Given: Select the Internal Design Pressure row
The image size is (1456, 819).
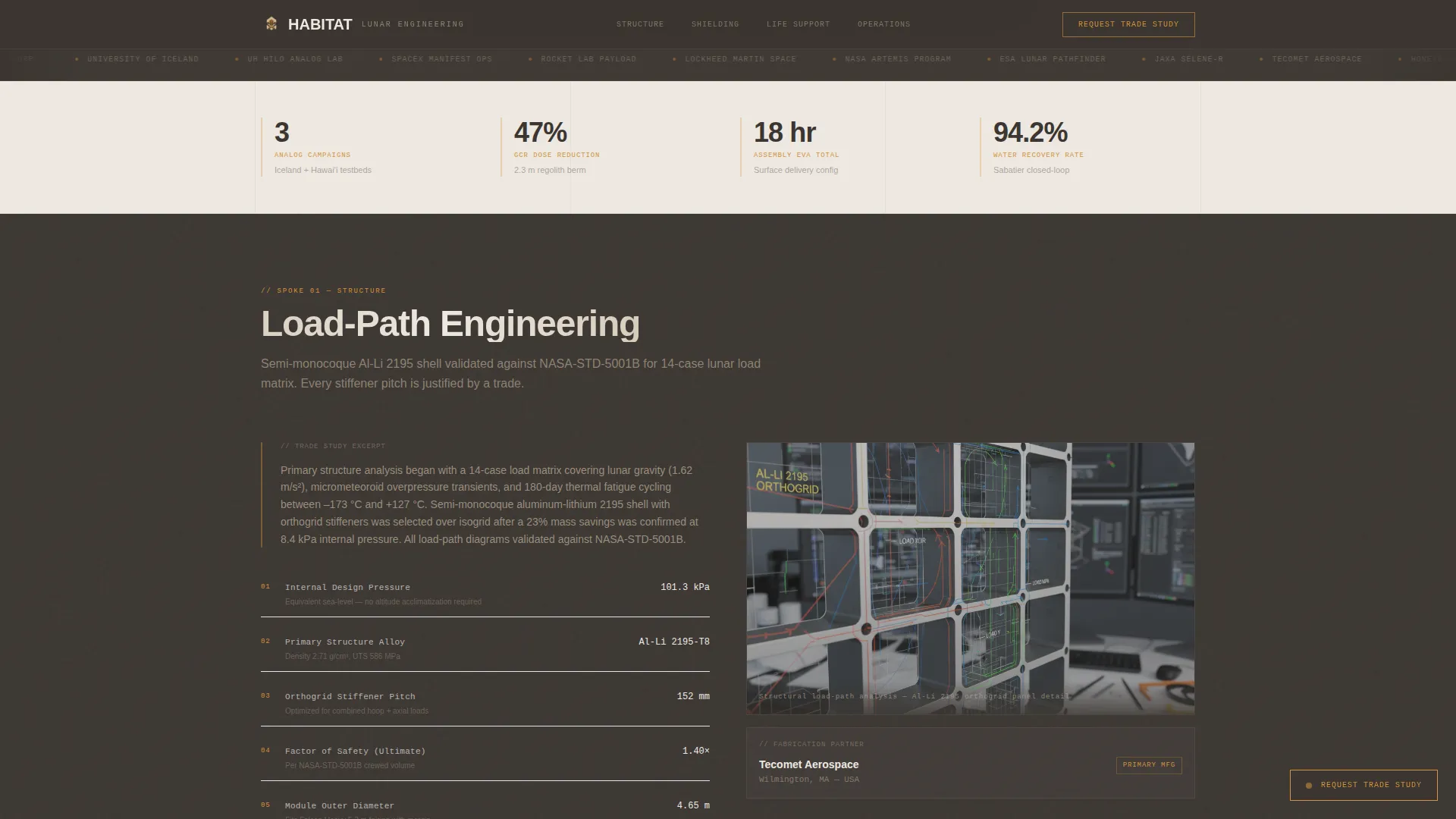Looking at the screenshot, I should click(485, 594).
